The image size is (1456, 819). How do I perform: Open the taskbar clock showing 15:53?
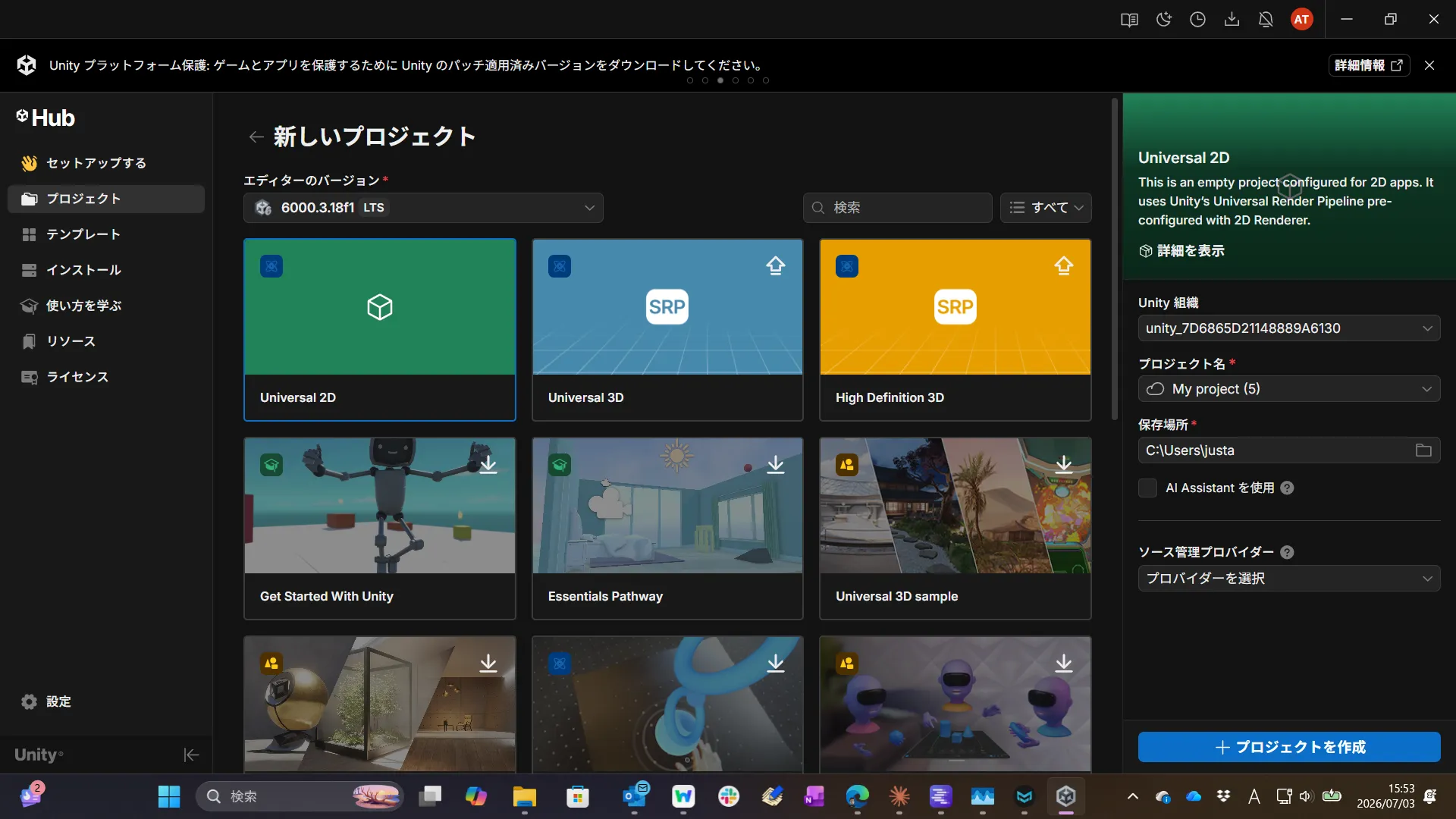pyautogui.click(x=1385, y=796)
